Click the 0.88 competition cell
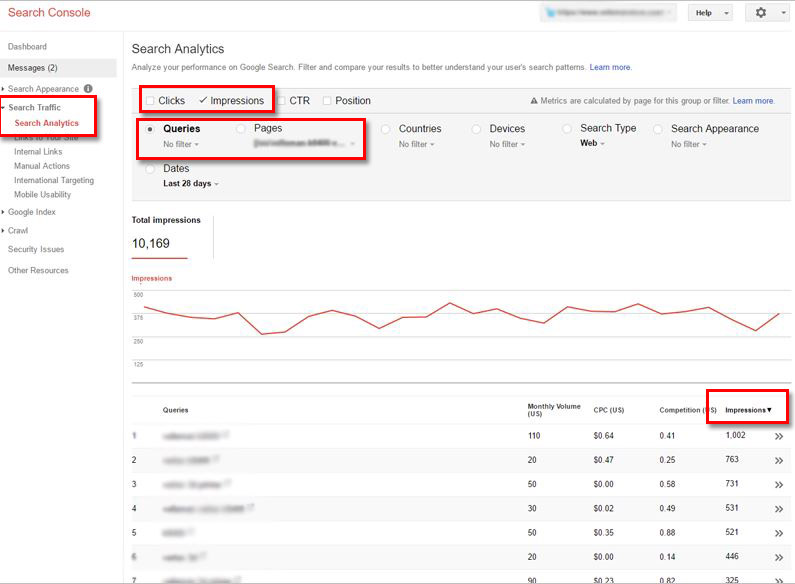Image resolution: width=795 pixels, height=584 pixels. pyautogui.click(x=667, y=533)
